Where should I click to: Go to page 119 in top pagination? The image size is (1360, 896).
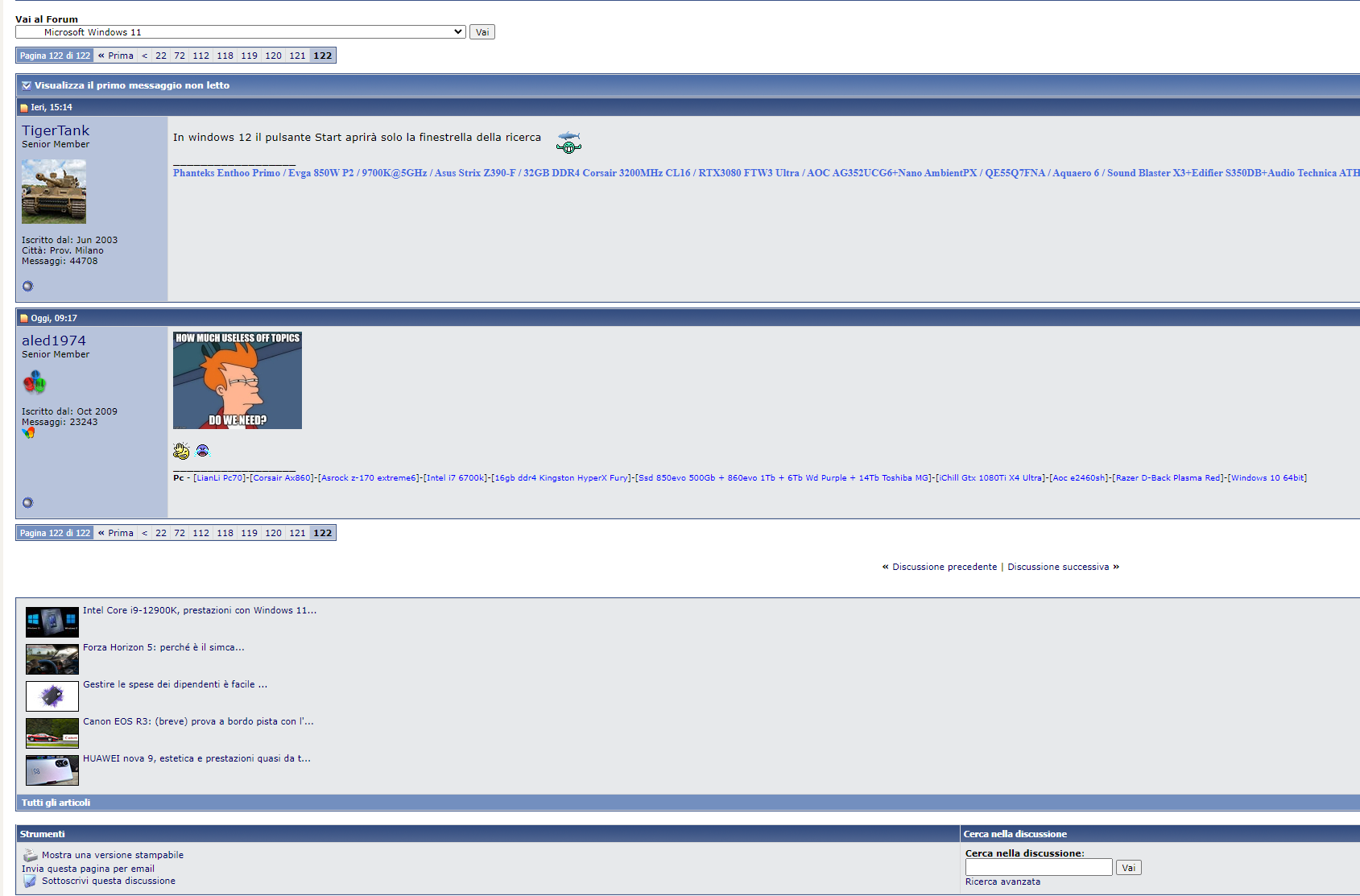tap(250, 56)
